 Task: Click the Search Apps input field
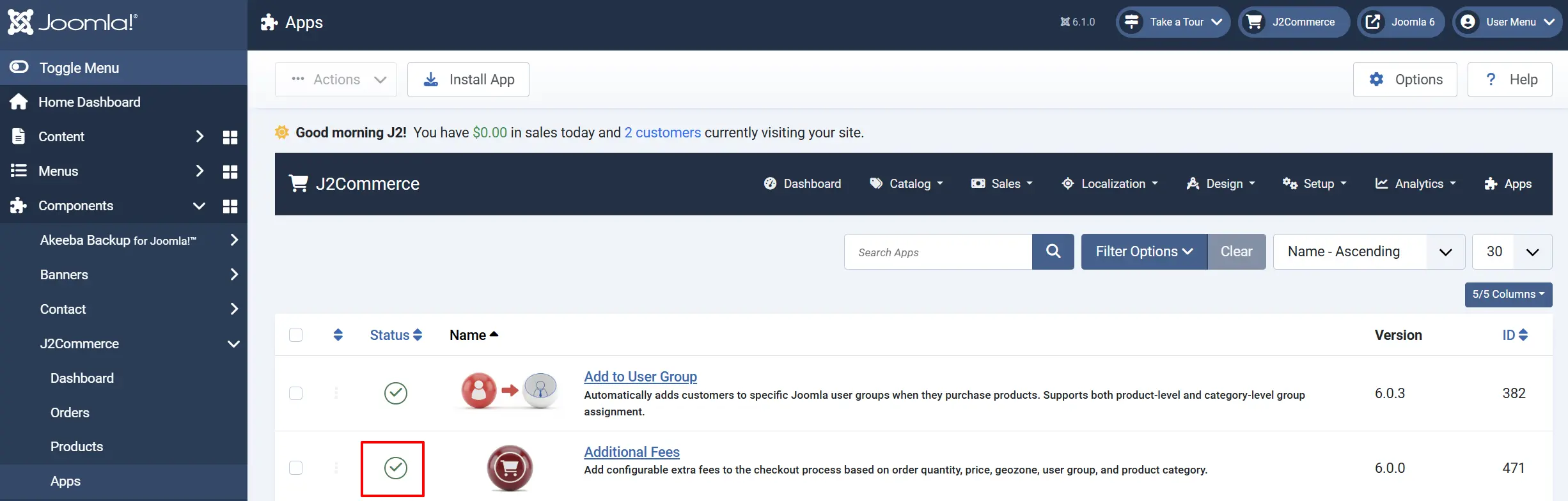click(938, 252)
